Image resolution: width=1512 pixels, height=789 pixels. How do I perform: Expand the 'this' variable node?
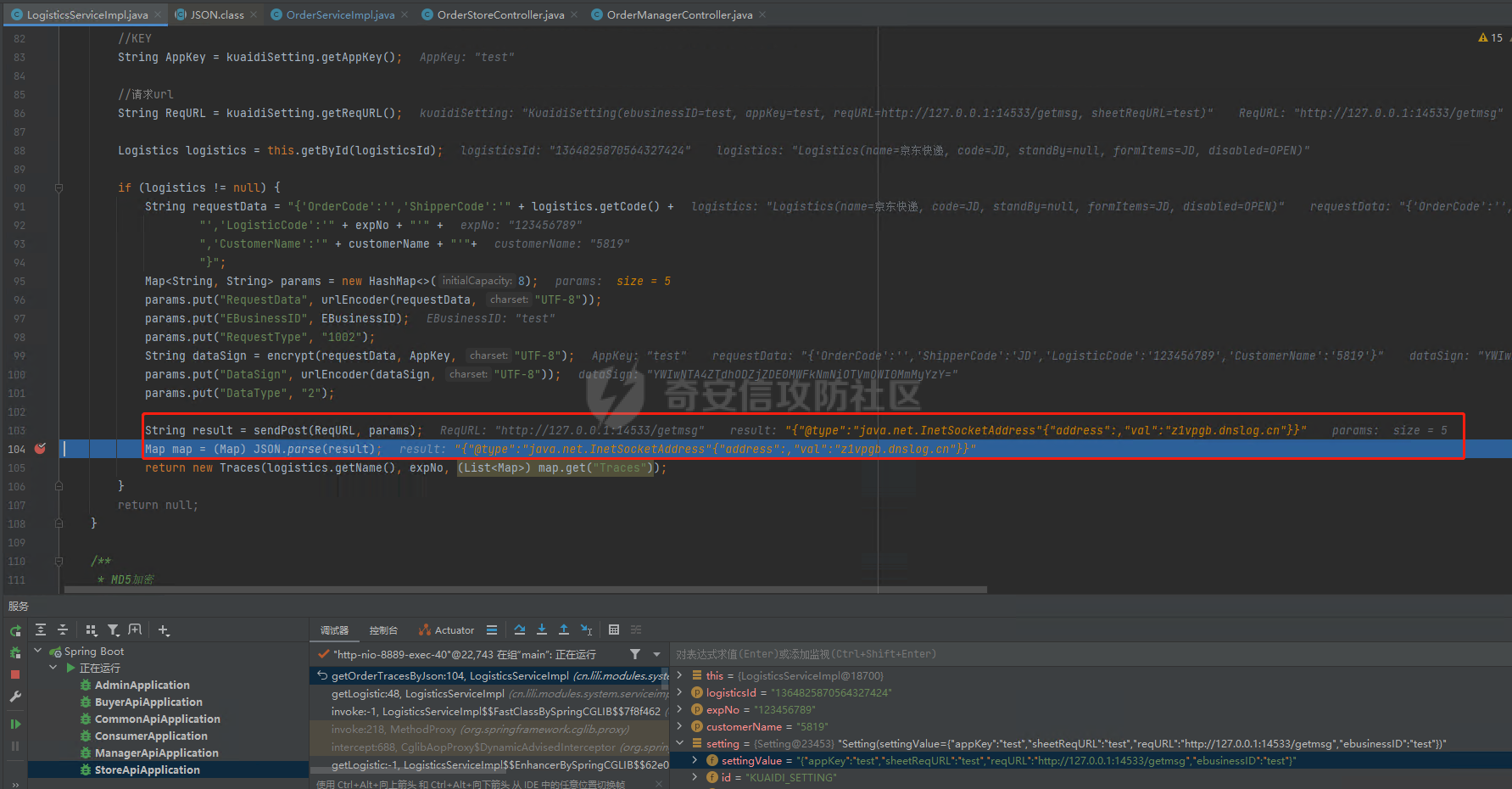point(679,675)
